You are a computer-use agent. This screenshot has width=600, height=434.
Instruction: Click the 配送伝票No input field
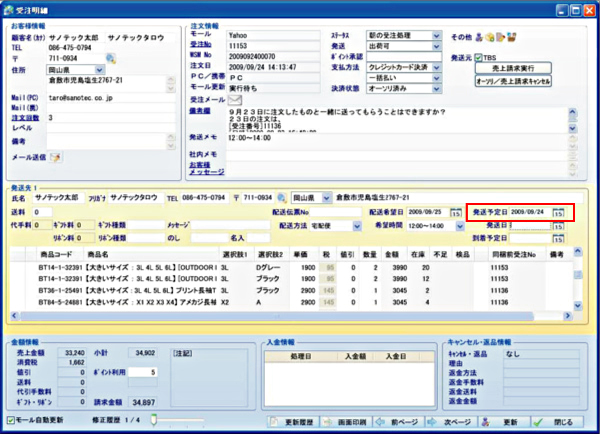pyautogui.click(x=335, y=212)
